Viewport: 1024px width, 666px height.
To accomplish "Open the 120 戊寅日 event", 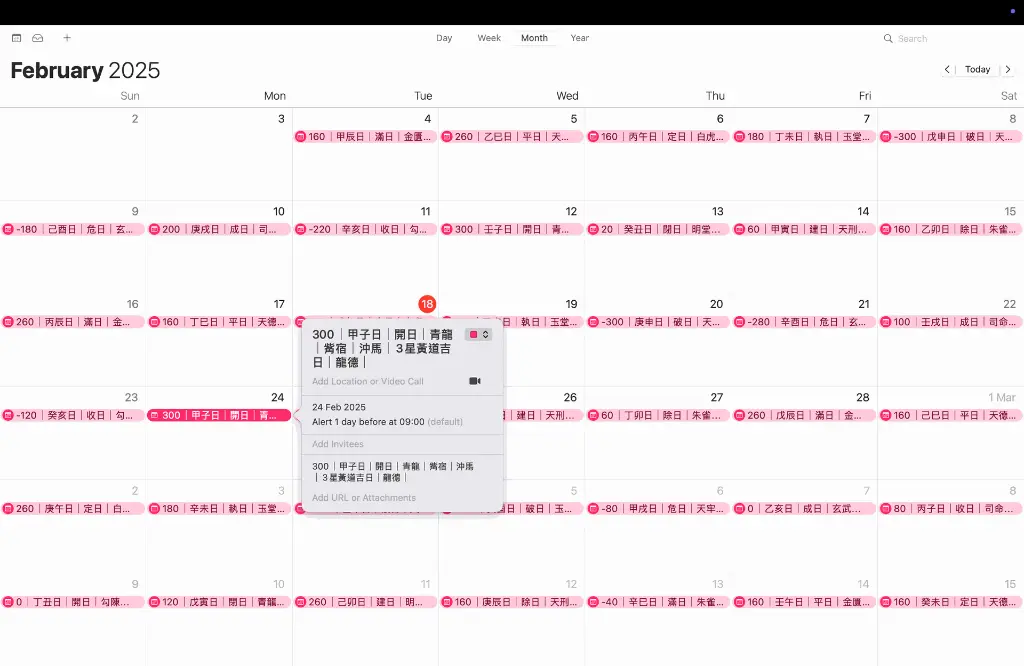I will pyautogui.click(x=219, y=602).
